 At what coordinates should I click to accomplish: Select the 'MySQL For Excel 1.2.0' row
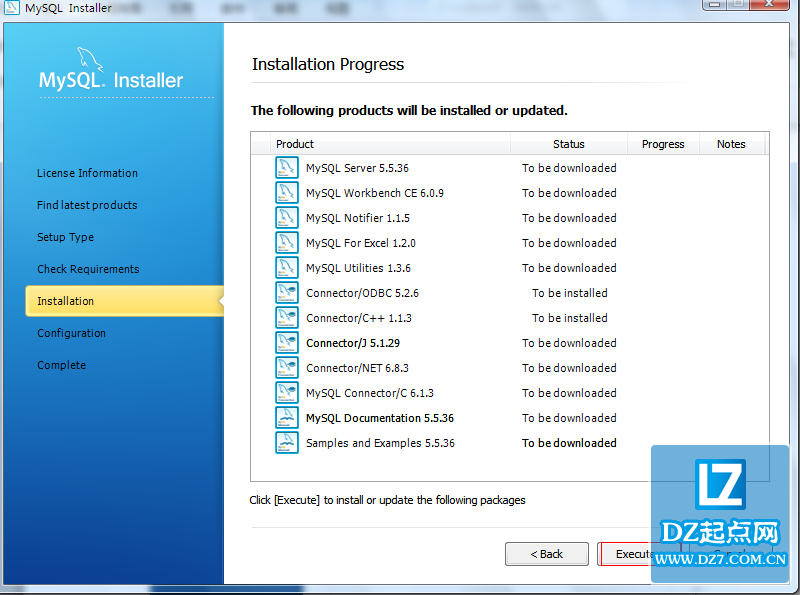click(x=510, y=243)
